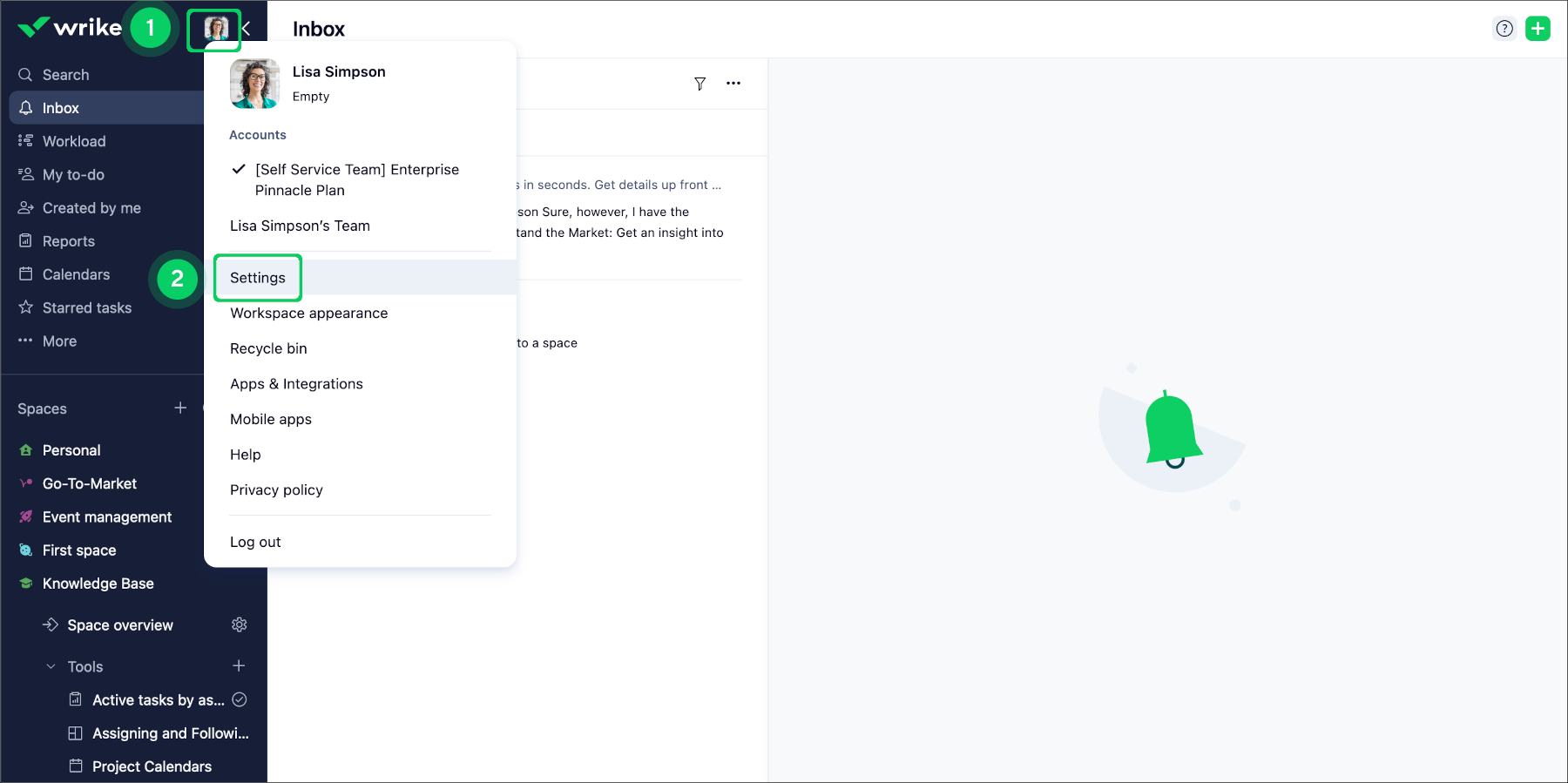Open Assigning and Following tool
The width and height of the screenshot is (1568, 783).
click(171, 733)
